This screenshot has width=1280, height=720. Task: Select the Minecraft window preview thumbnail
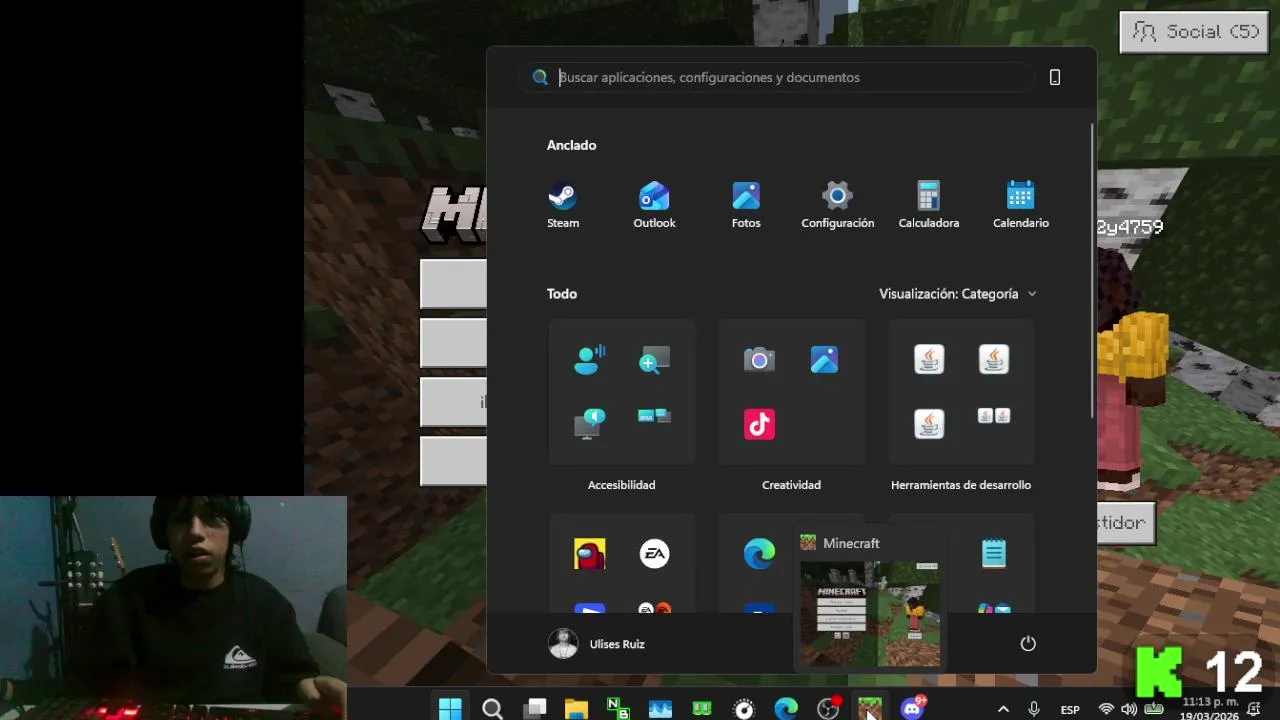click(870, 612)
